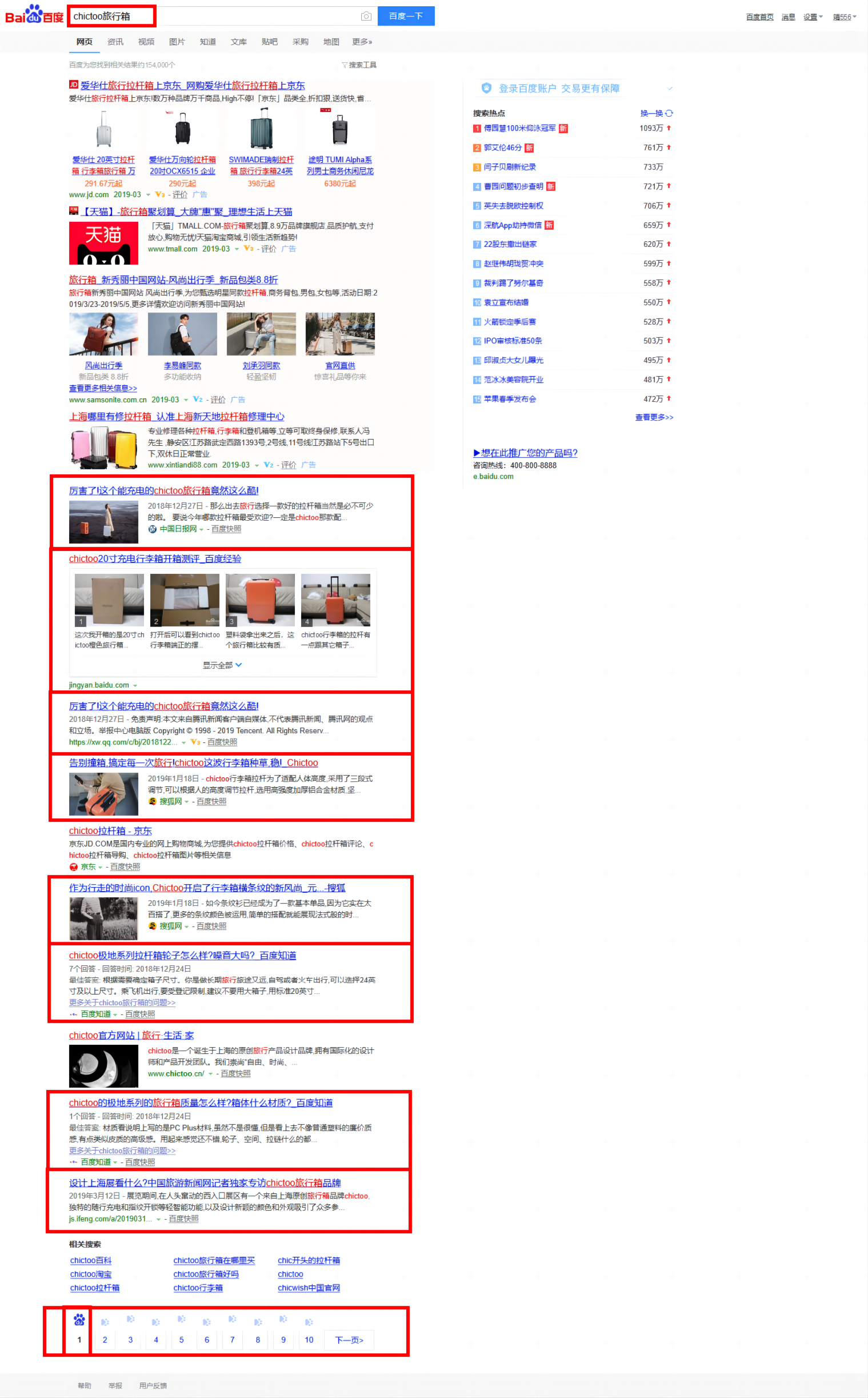Switch to the 知道 tab
868x1398 pixels.
pyautogui.click(x=208, y=42)
